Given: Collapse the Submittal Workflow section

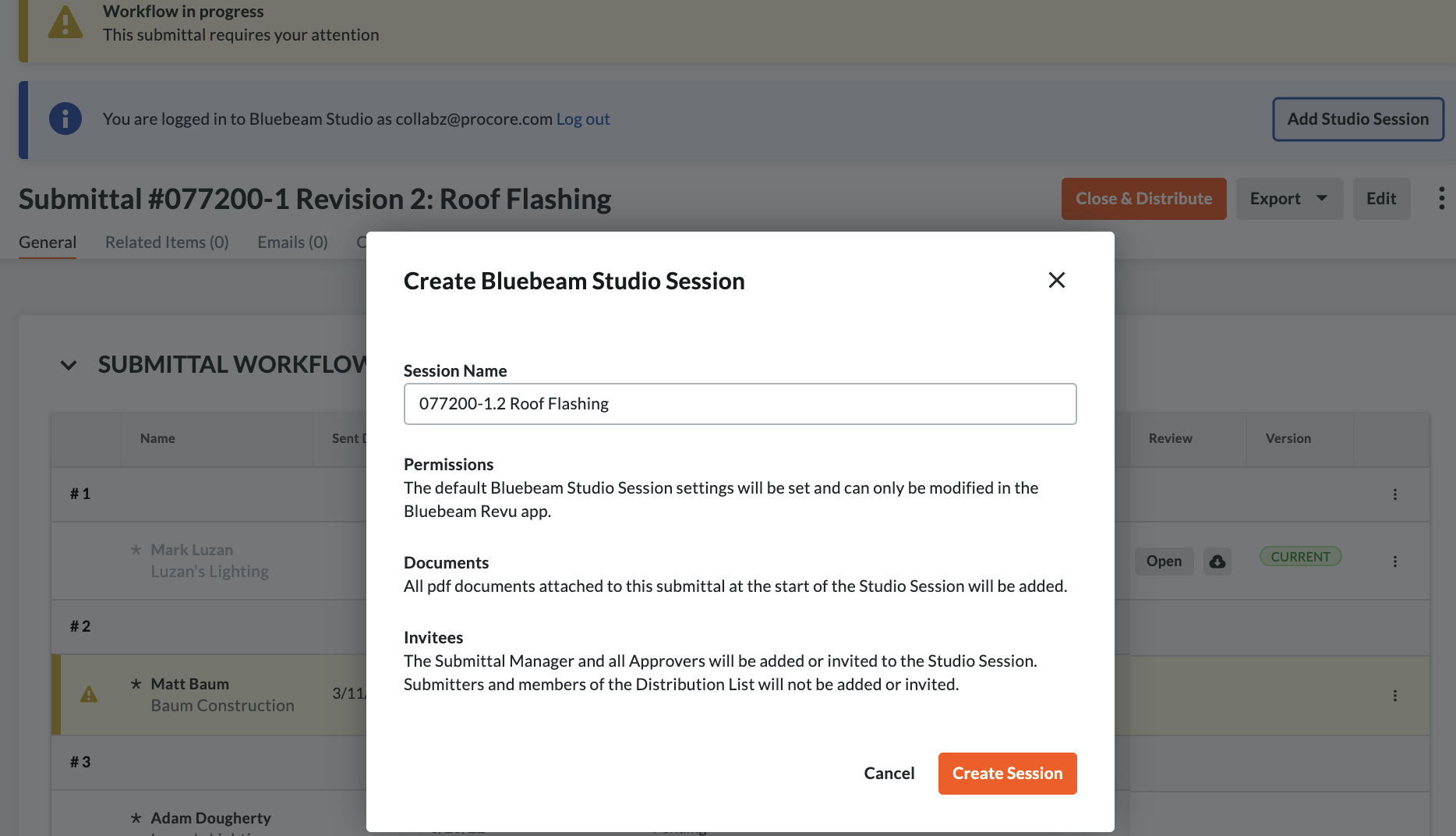Looking at the screenshot, I should (x=69, y=365).
